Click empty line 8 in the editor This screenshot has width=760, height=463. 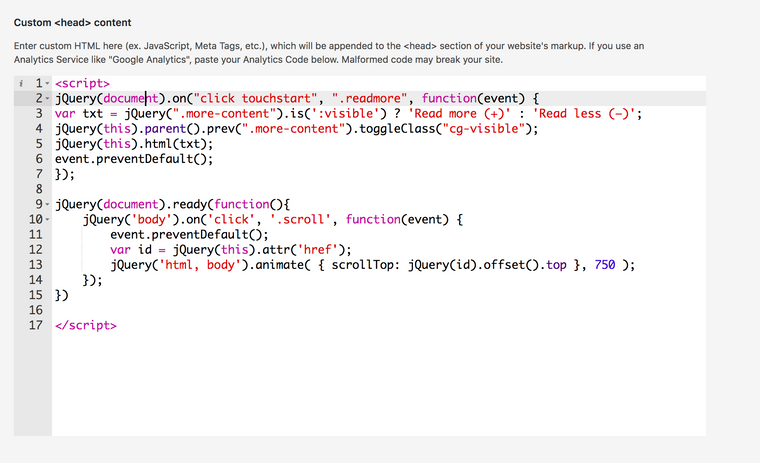300,189
